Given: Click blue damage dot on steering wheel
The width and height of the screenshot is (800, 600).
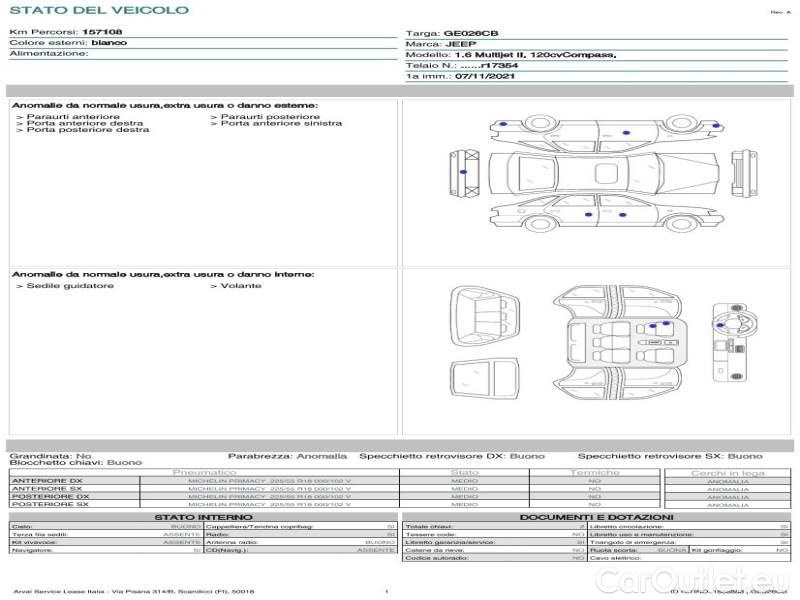Looking at the screenshot, I should 719,323.
